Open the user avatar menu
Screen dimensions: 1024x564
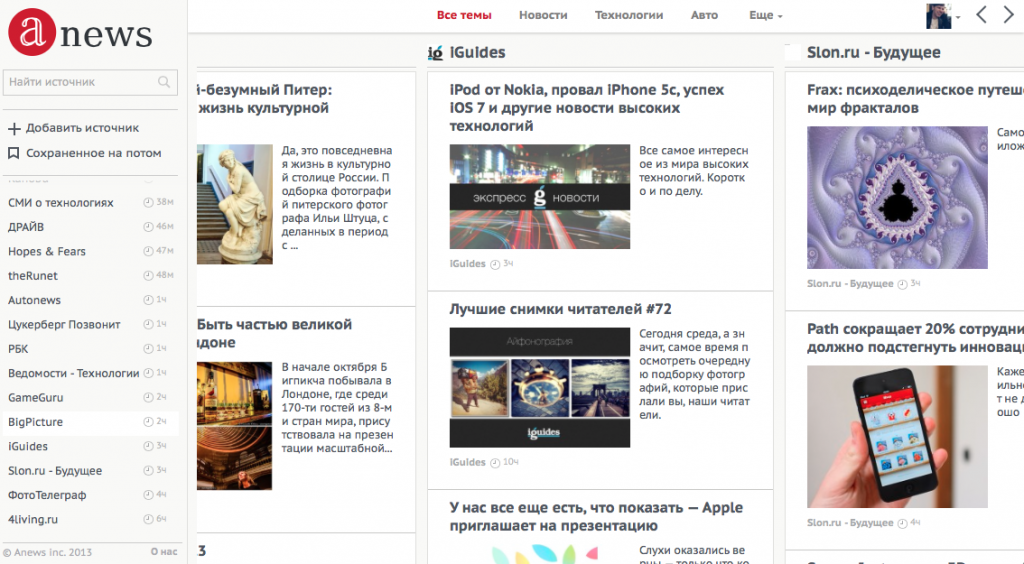[943, 16]
